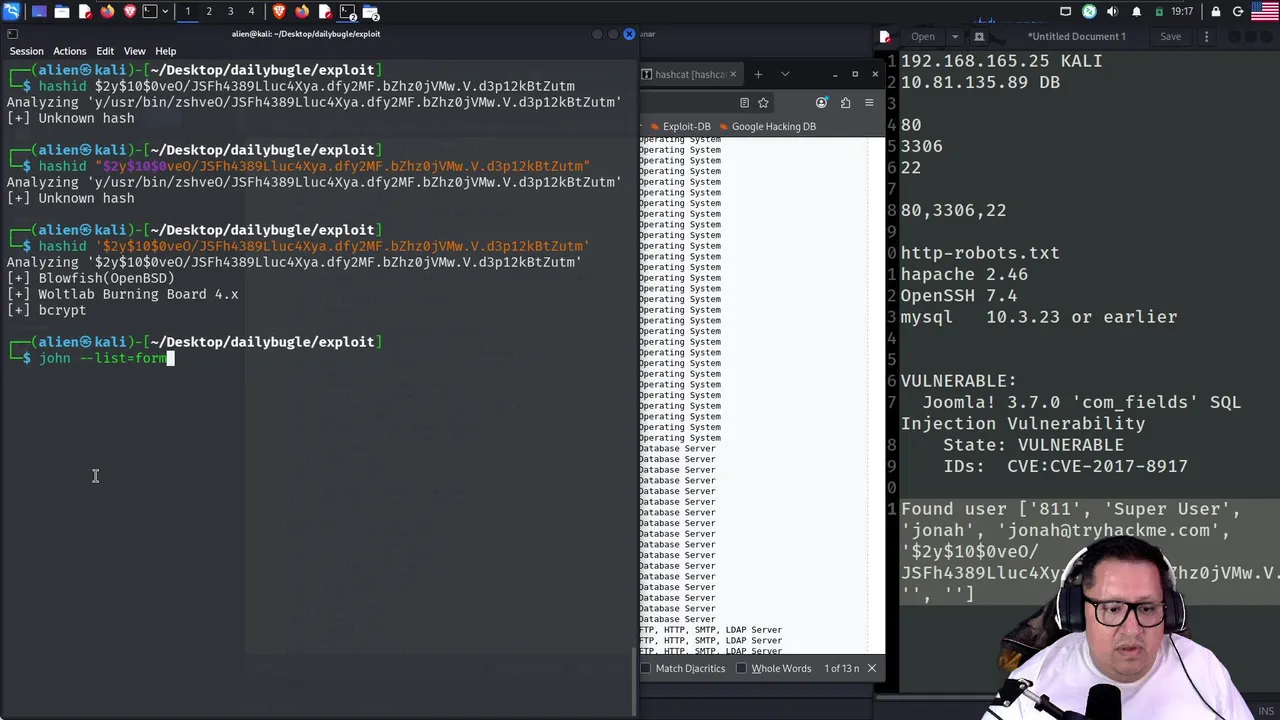Expand the Open recent files dropdown arrow
1280x720 pixels.
954,36
